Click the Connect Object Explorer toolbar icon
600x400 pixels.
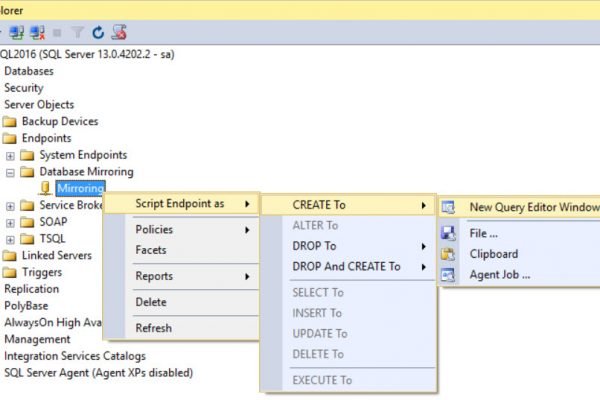[17, 32]
